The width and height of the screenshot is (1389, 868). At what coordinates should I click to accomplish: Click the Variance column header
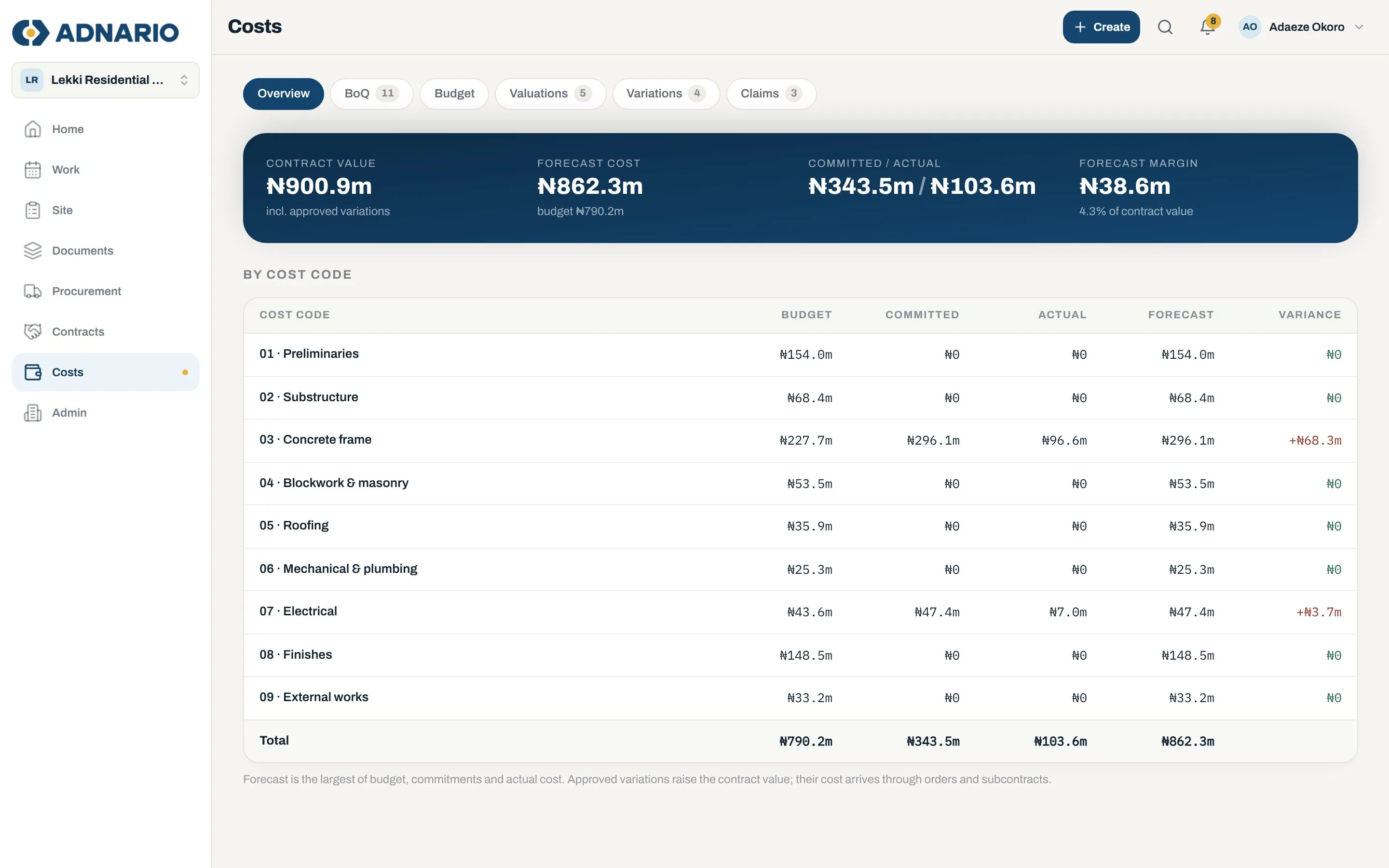coord(1309,314)
